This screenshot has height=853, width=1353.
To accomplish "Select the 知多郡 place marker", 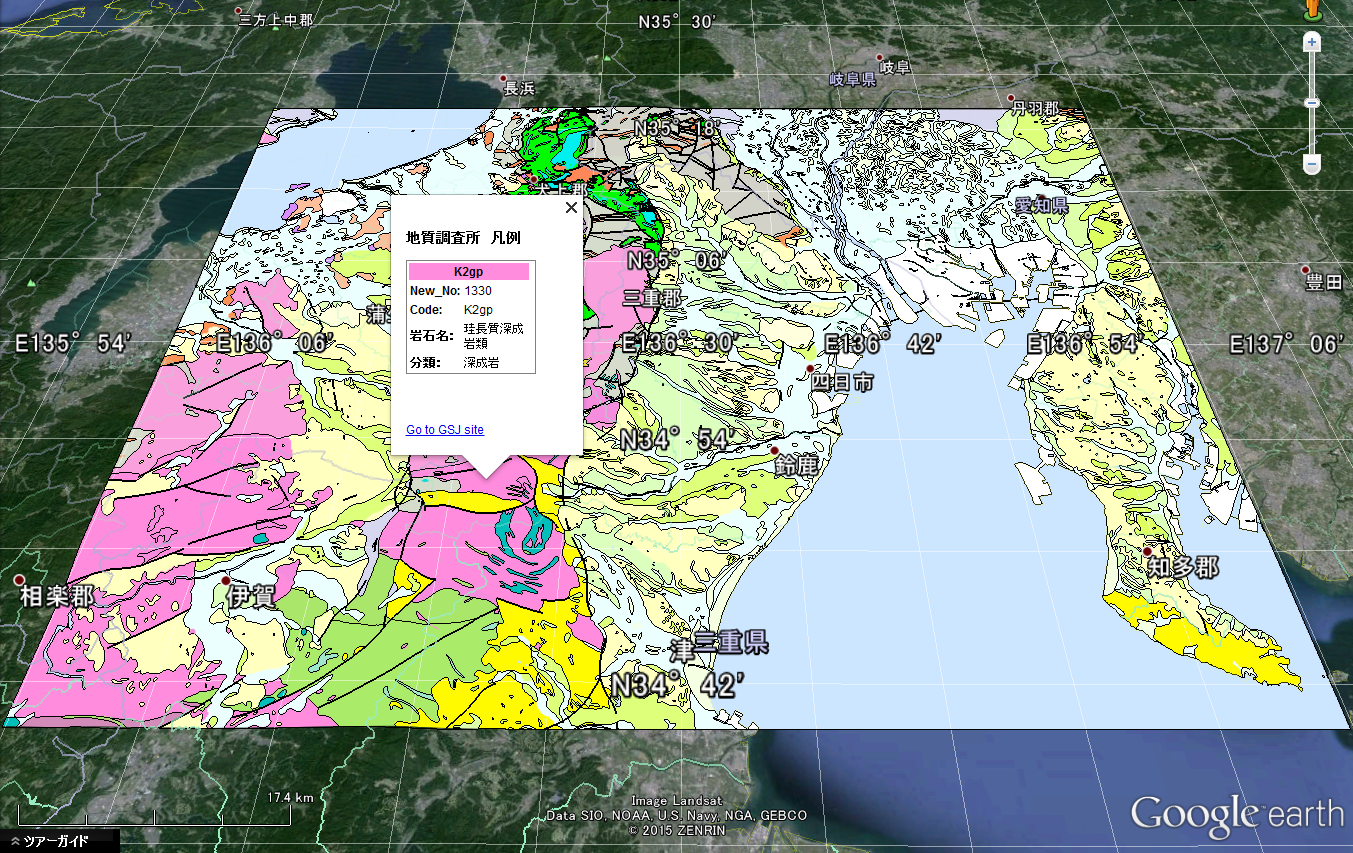I will click(1148, 552).
